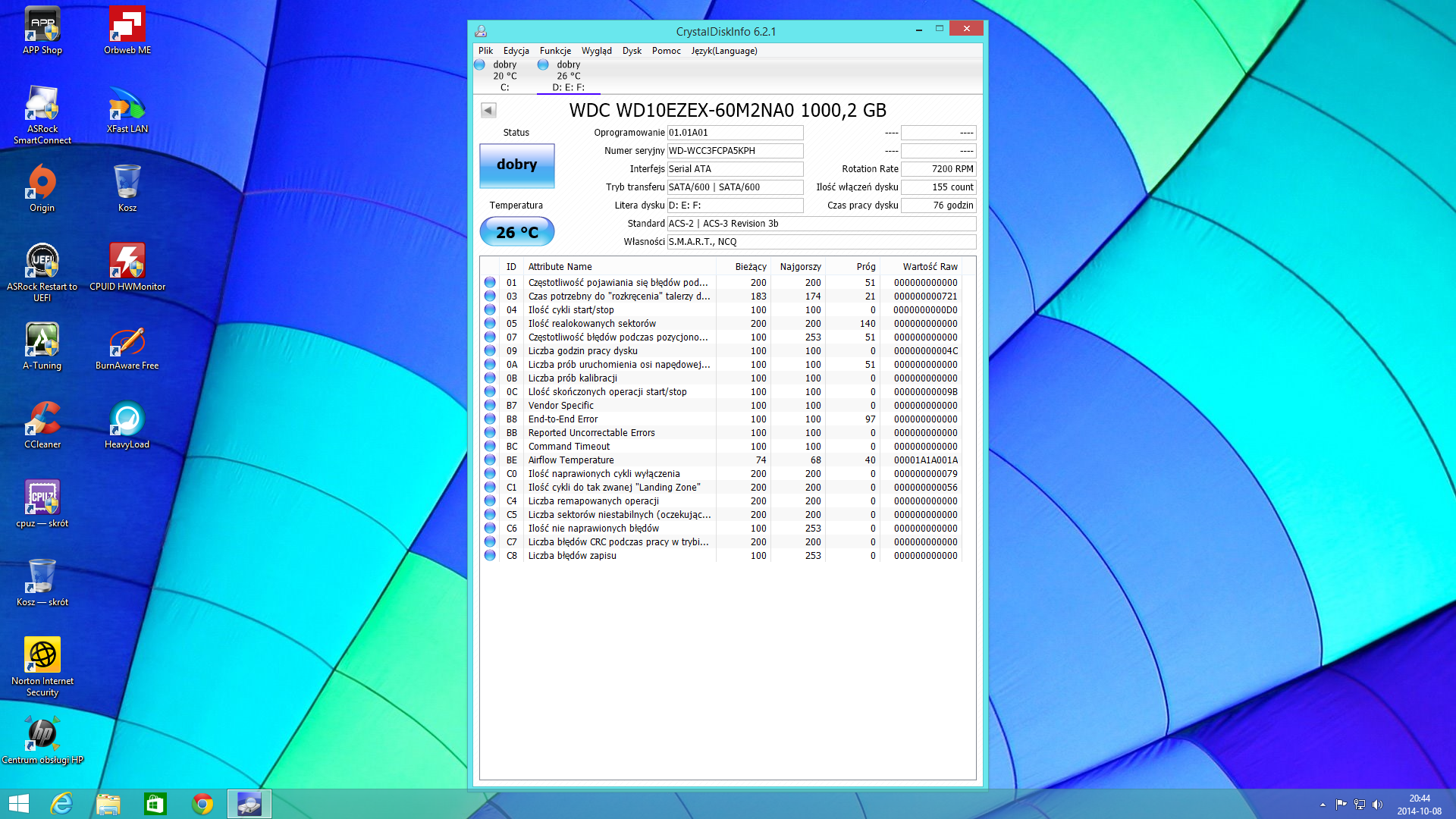Screen dimensions: 1456x819
Task: Open the Plik menu
Action: click(486, 51)
